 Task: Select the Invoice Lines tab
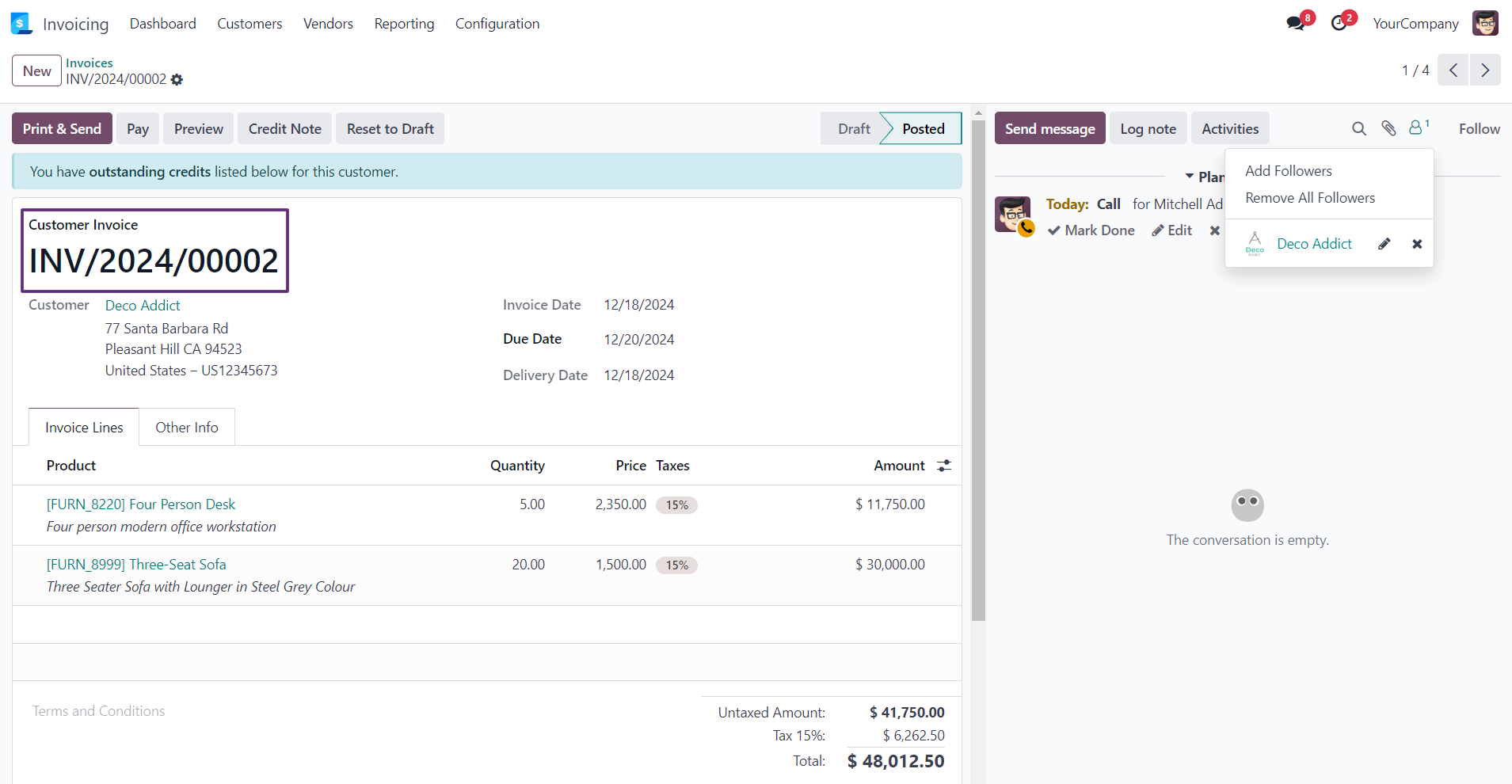(x=84, y=428)
